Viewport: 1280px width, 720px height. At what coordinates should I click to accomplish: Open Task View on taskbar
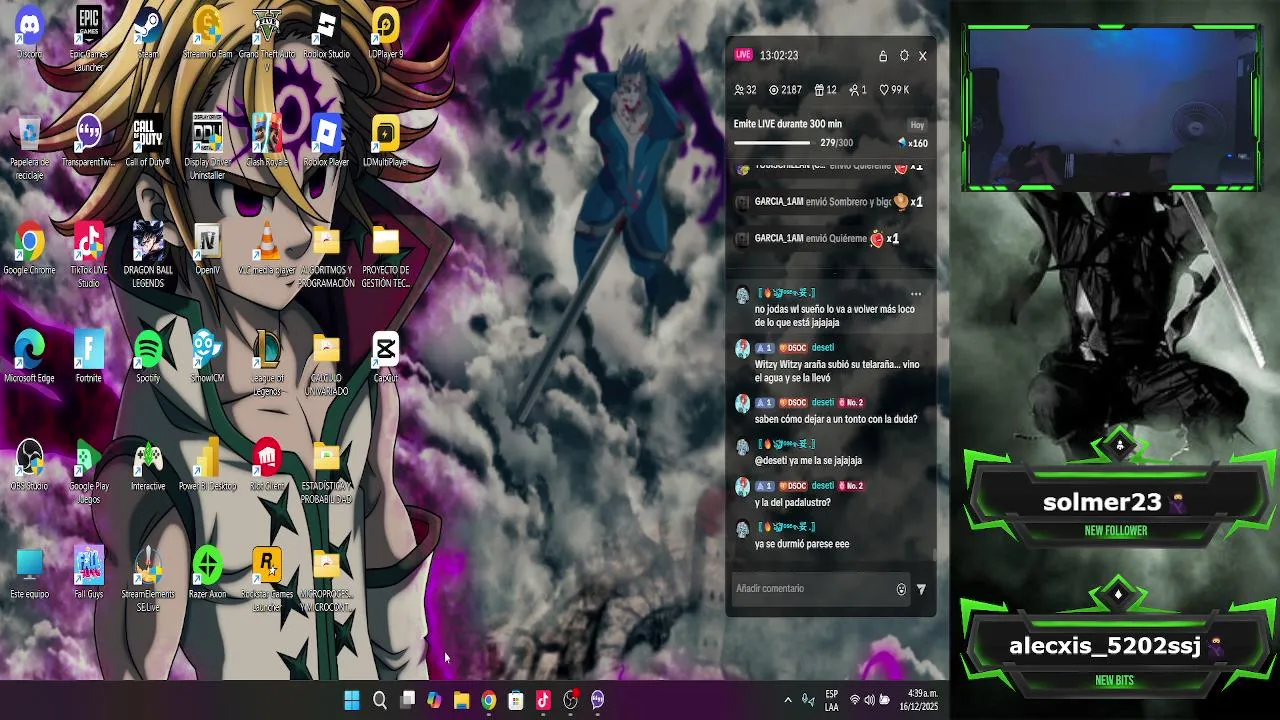point(407,701)
